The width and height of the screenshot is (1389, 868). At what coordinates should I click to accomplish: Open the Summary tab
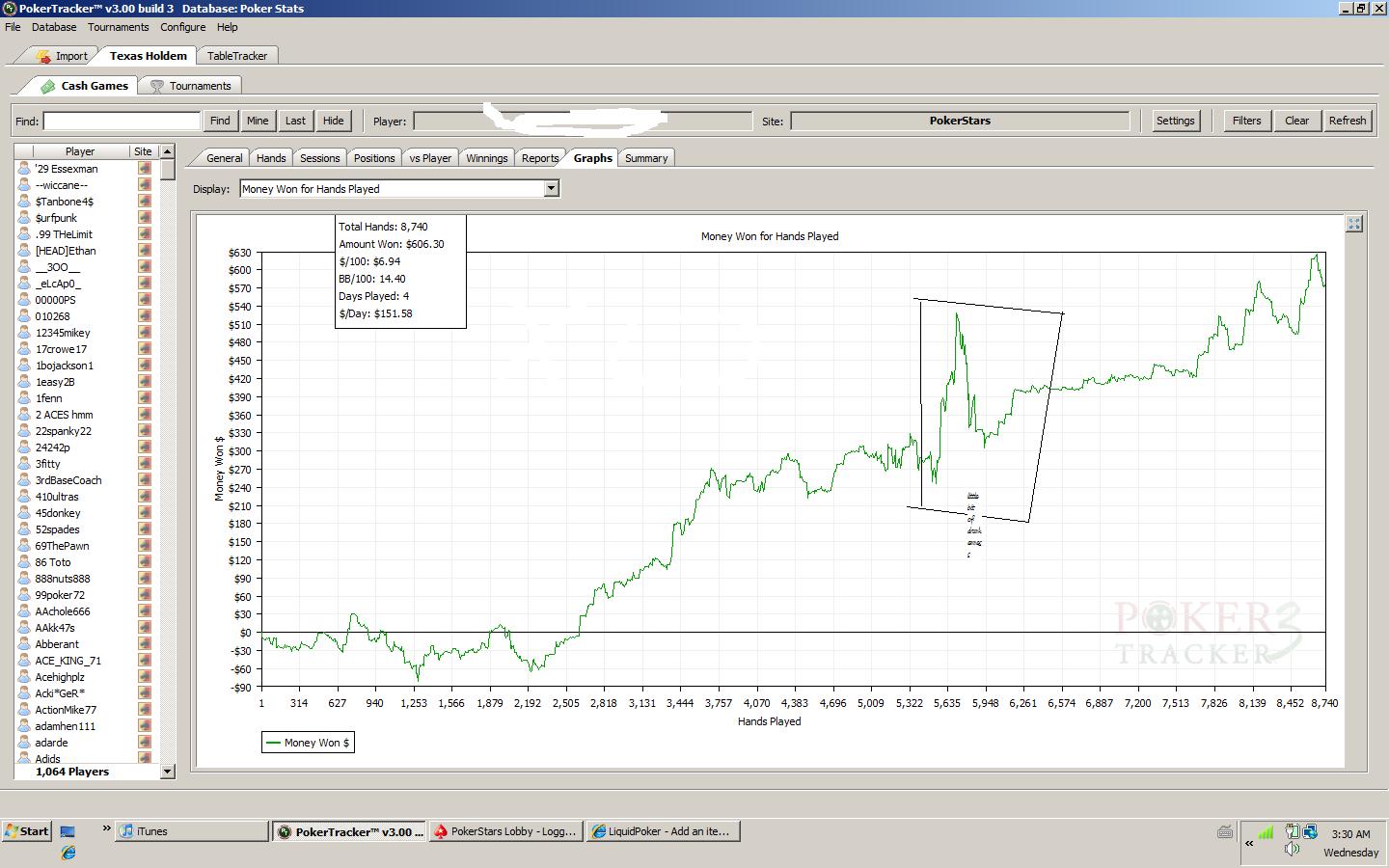646,158
